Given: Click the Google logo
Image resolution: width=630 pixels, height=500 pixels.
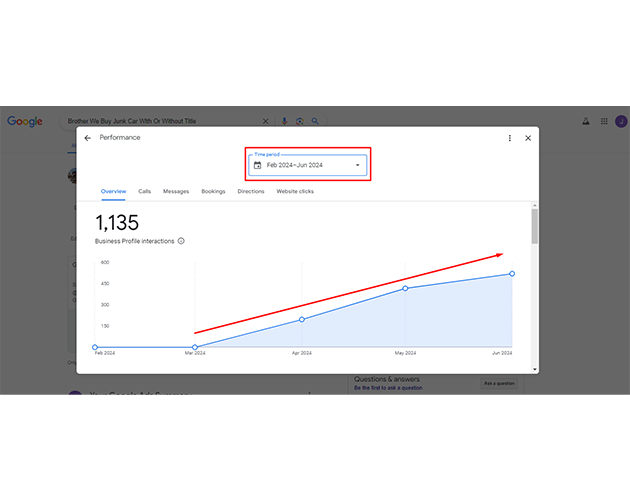Looking at the screenshot, I should click(25, 121).
